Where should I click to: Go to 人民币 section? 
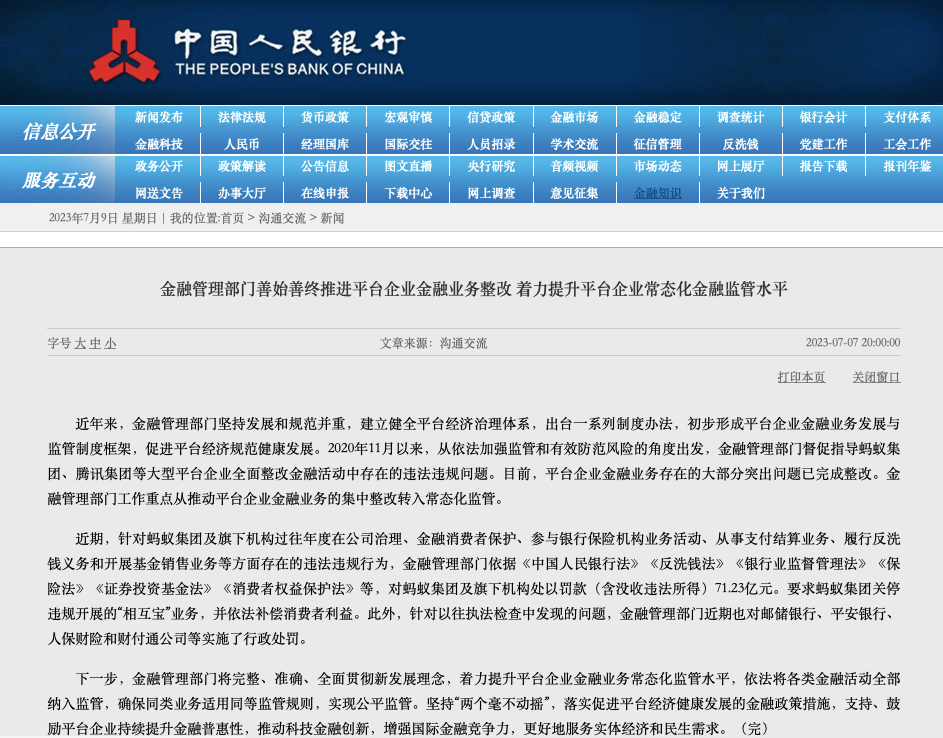click(x=242, y=144)
